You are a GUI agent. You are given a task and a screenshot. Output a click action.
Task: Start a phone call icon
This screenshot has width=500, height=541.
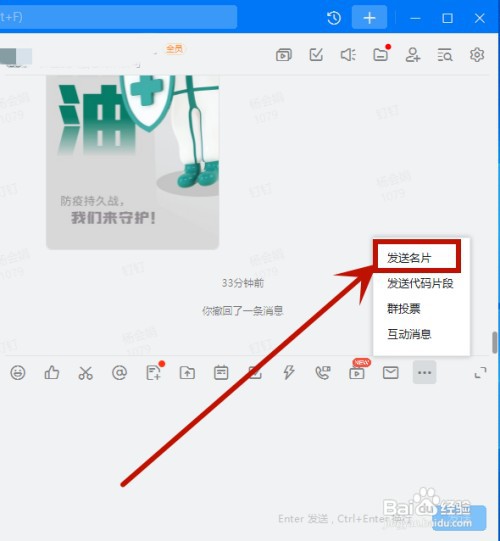(323, 373)
